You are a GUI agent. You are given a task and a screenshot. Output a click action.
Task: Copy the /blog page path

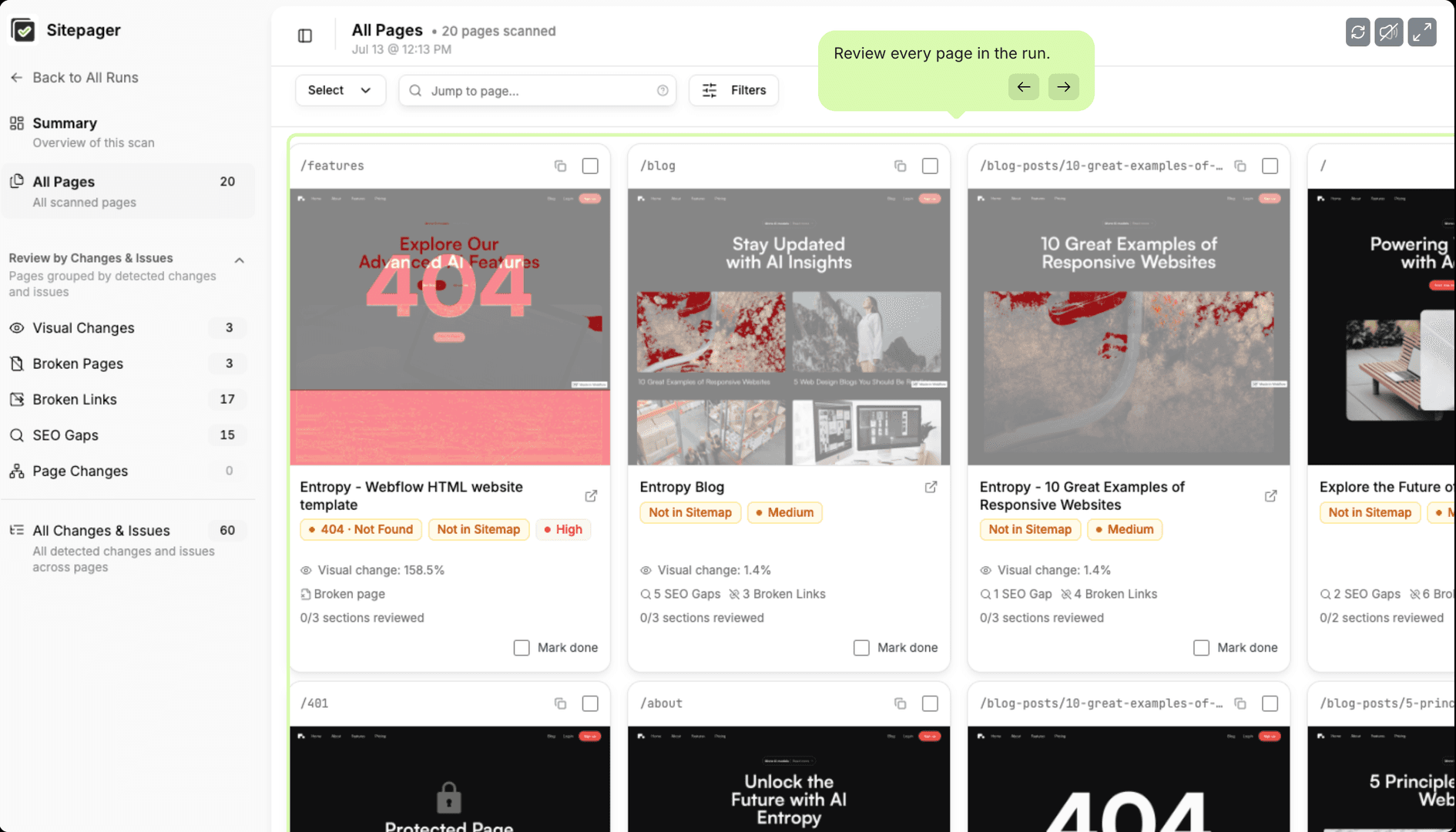900,166
